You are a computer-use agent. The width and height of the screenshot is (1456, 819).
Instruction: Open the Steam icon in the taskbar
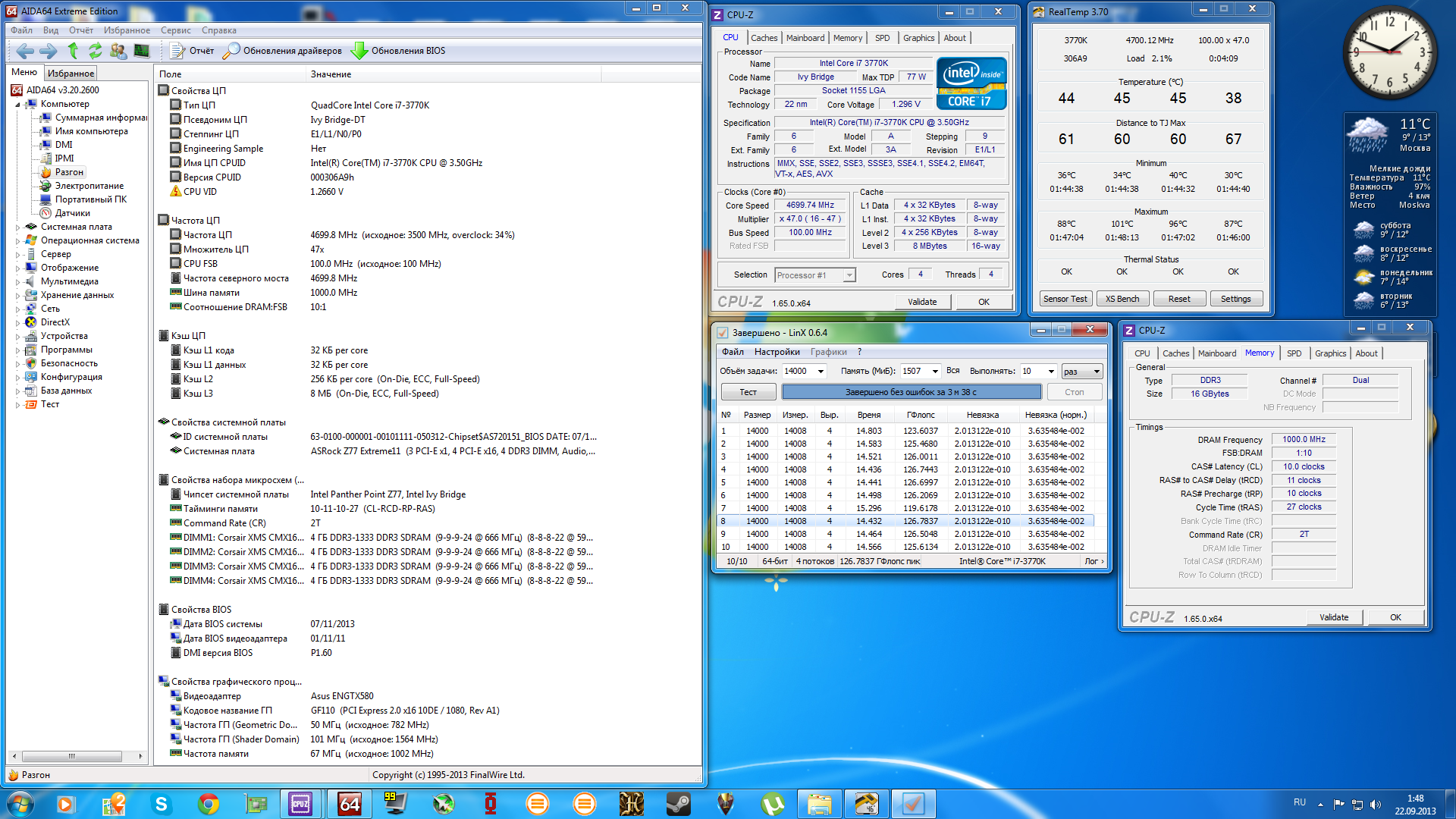click(x=678, y=804)
